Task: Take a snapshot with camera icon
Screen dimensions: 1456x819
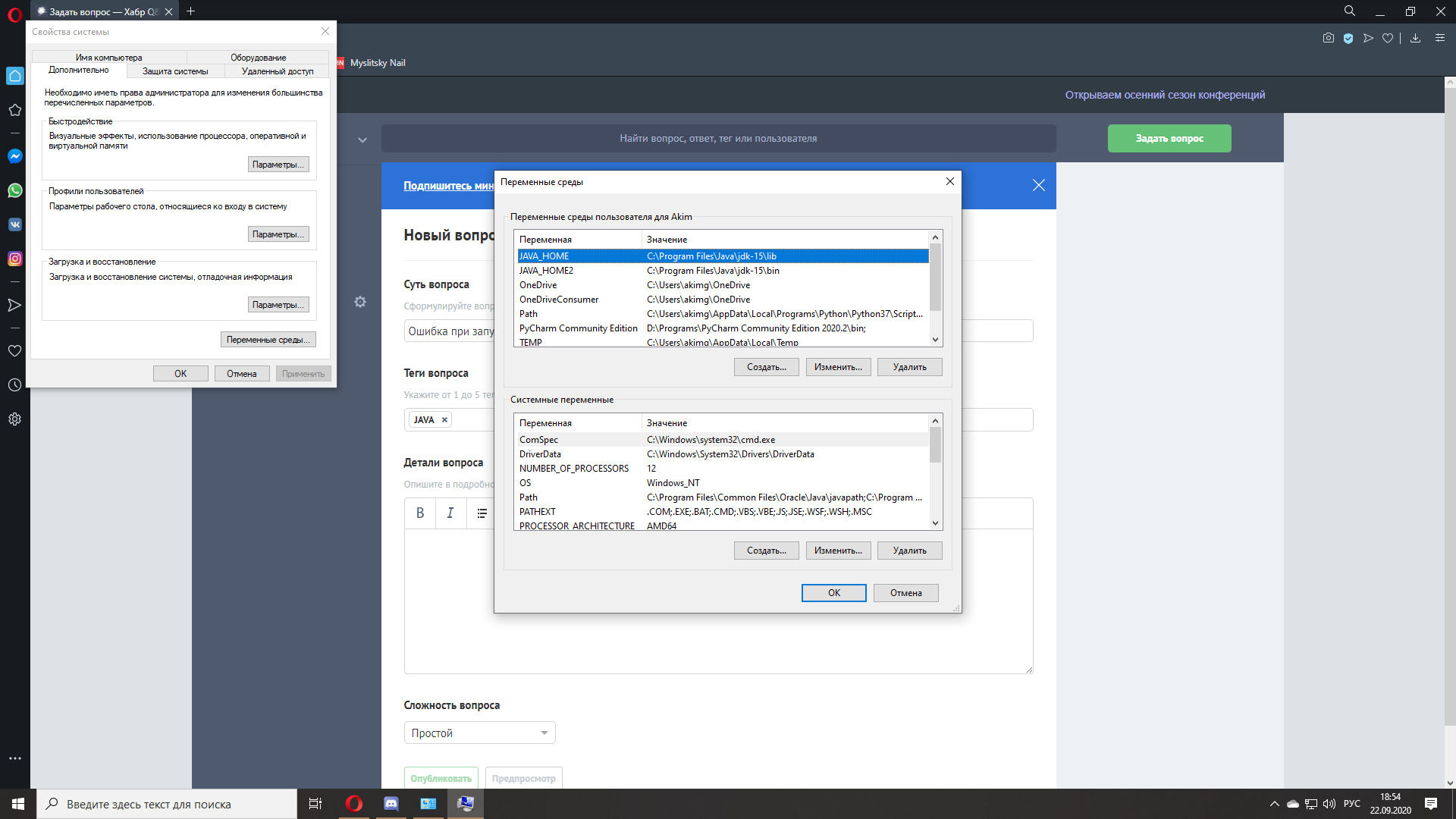Action: [x=1329, y=38]
